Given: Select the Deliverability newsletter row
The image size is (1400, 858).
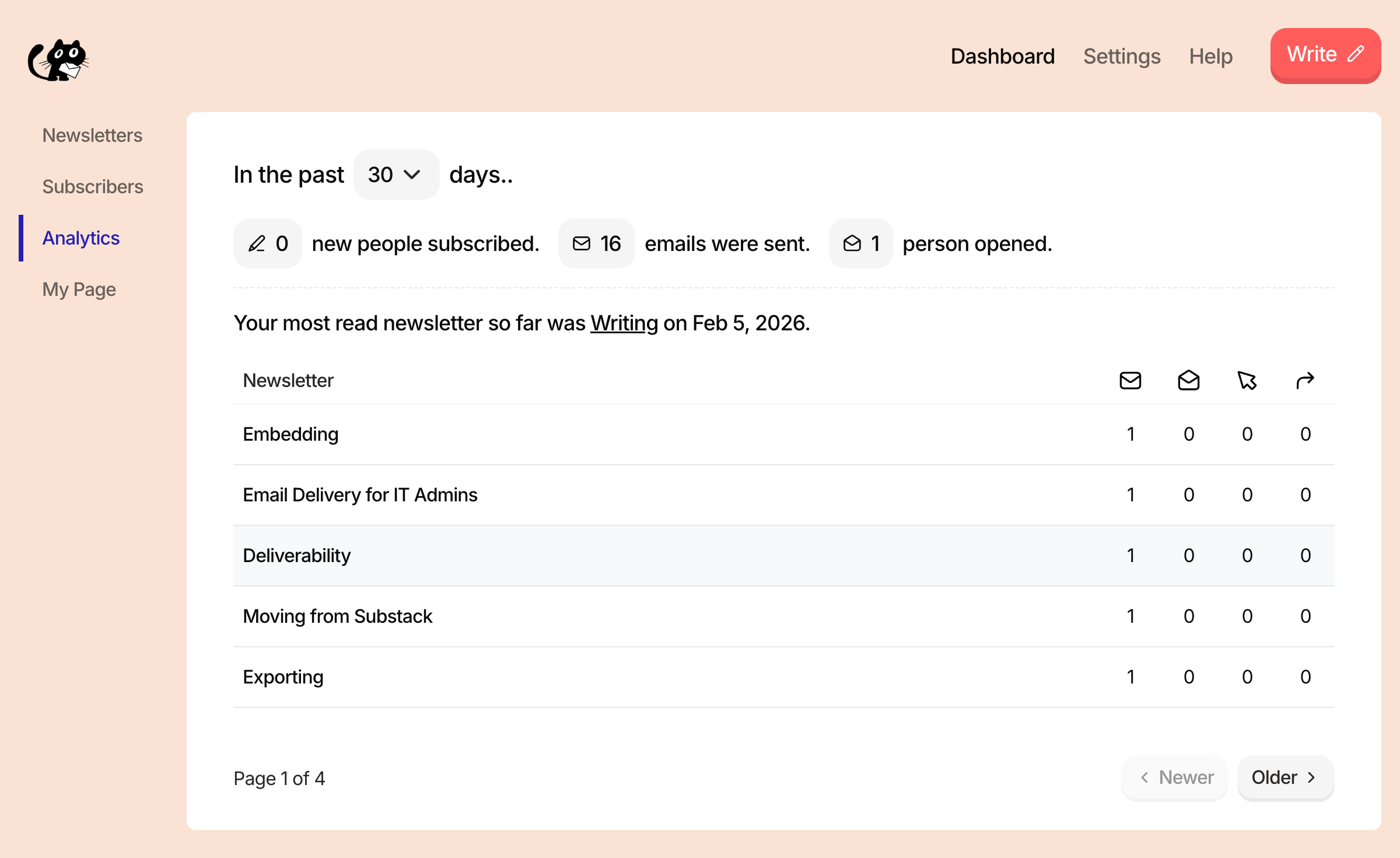Looking at the screenshot, I should pyautogui.click(x=296, y=556).
